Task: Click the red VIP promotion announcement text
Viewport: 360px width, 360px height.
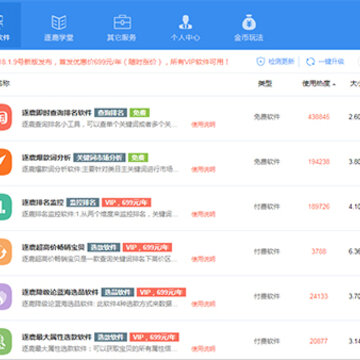Action: point(114,62)
